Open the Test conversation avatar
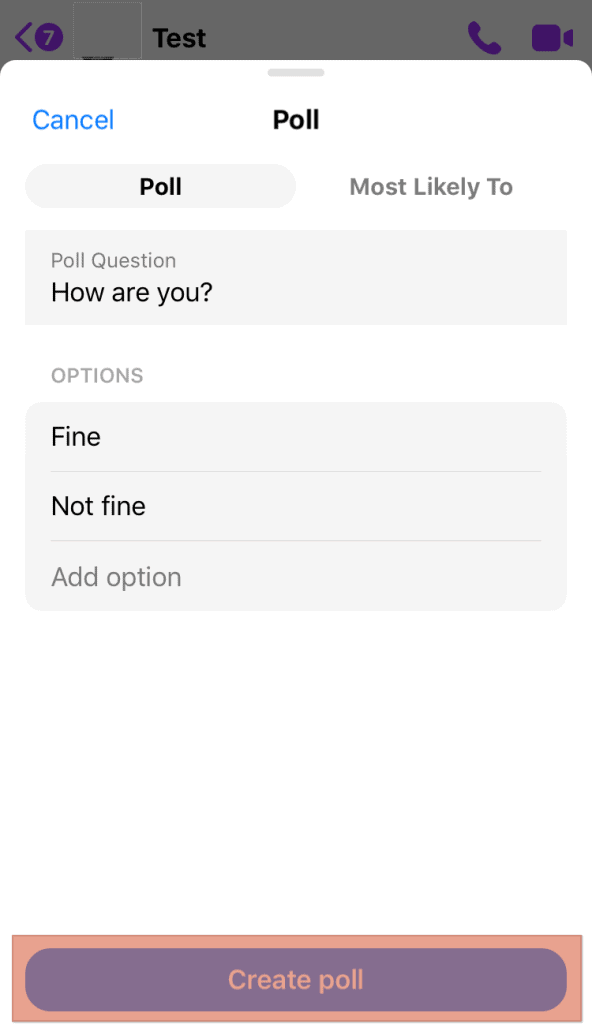 click(x=107, y=30)
